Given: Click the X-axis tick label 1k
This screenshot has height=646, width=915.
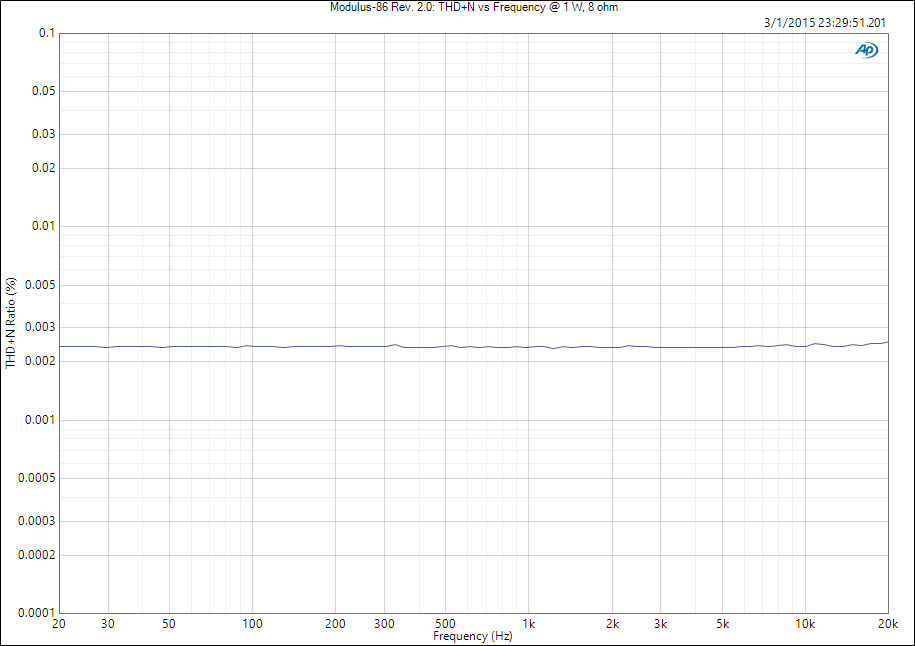Looking at the screenshot, I should point(529,624).
